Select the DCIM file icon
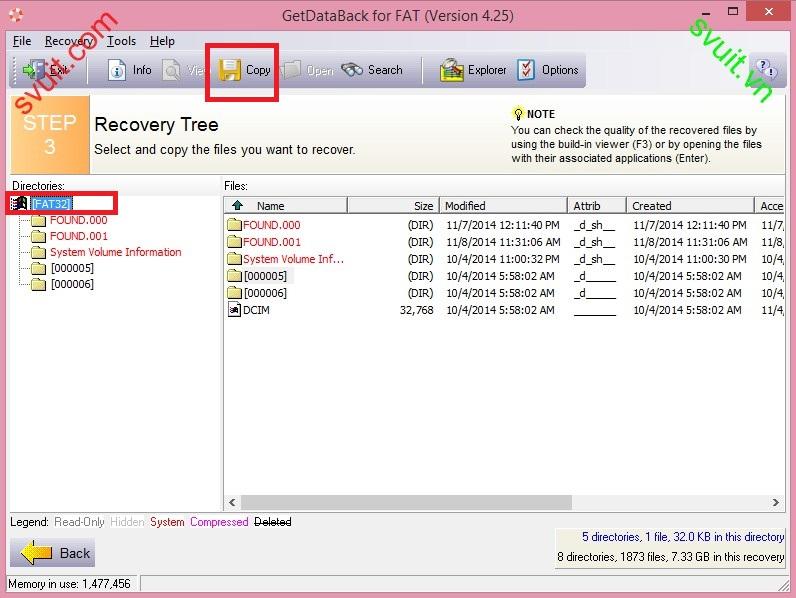796x598 pixels. tap(234, 310)
